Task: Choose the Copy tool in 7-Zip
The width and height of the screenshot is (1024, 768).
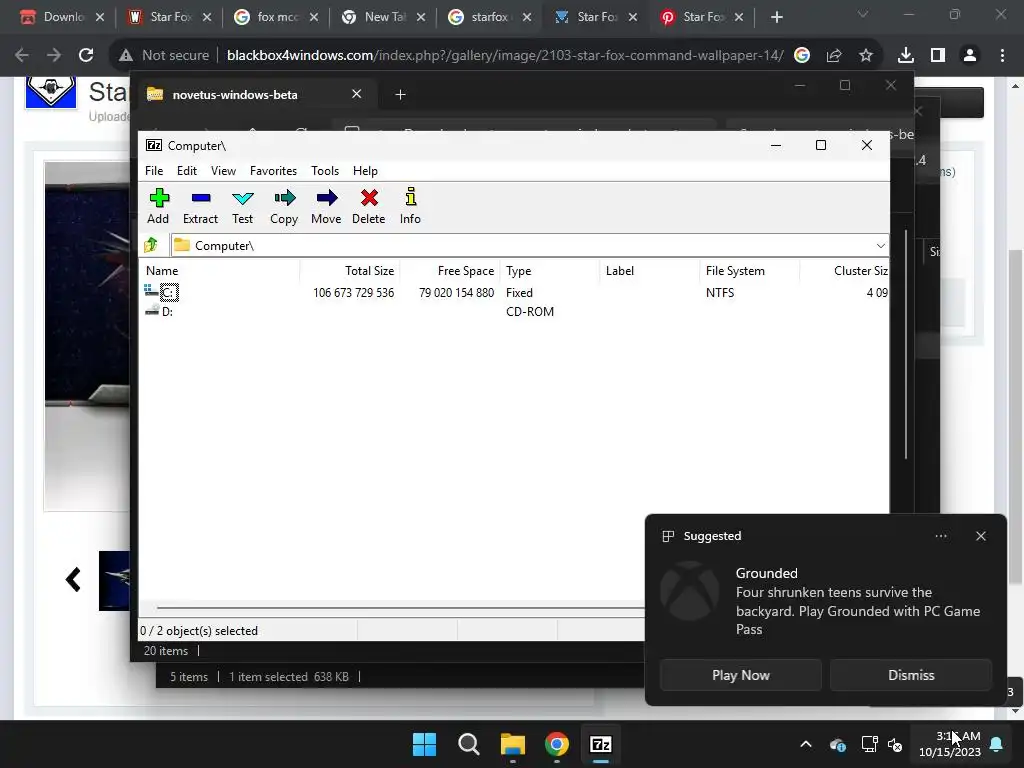Action: click(x=284, y=206)
